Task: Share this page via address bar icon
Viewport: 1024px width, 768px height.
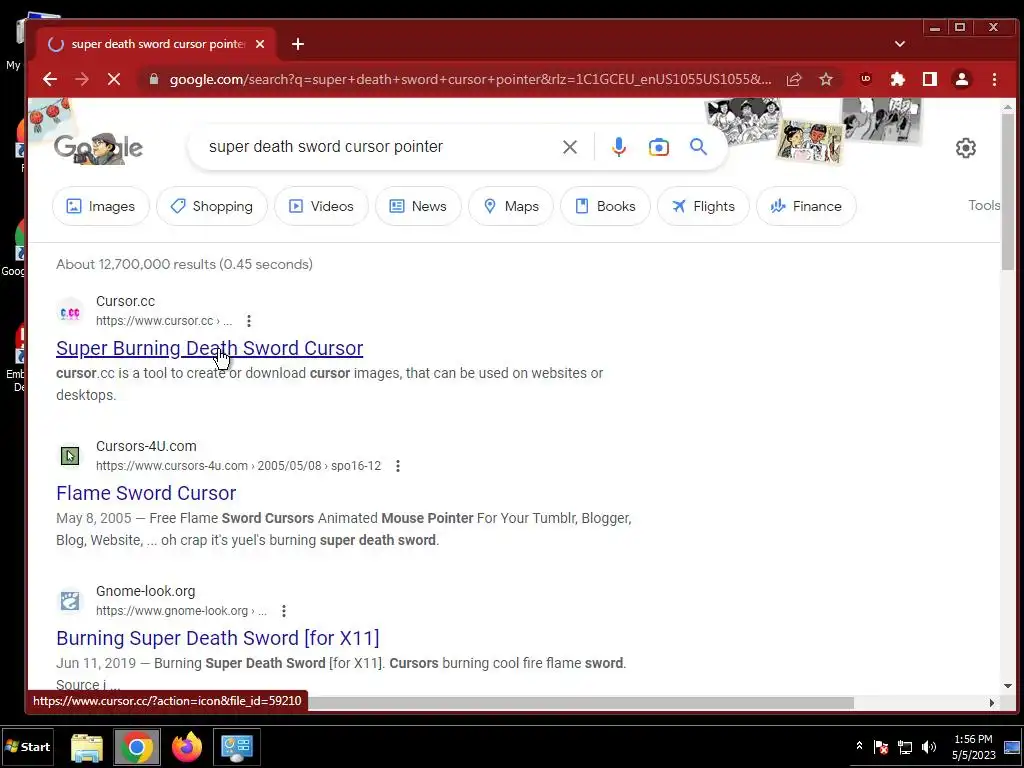Action: pyautogui.click(x=794, y=80)
